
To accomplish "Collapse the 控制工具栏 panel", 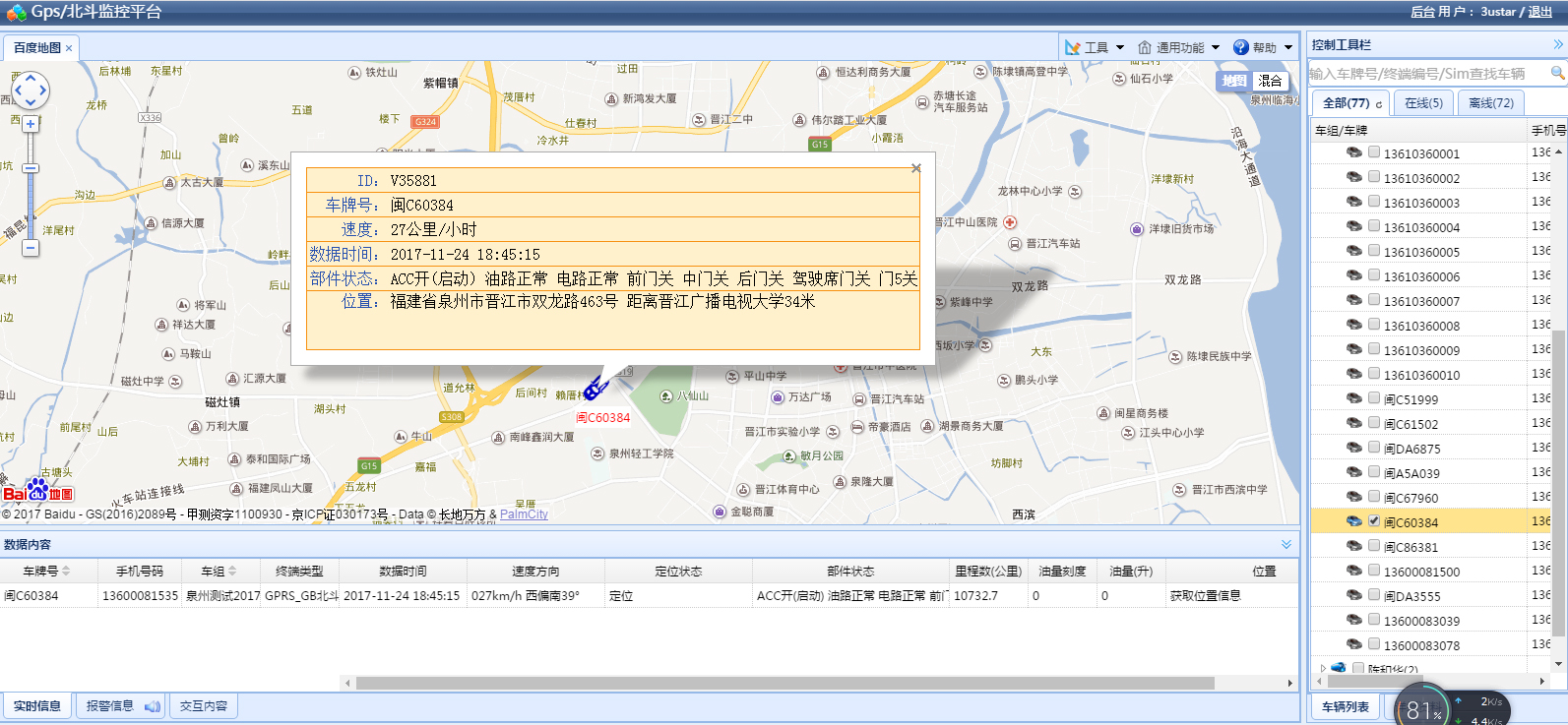I will click(x=1558, y=44).
